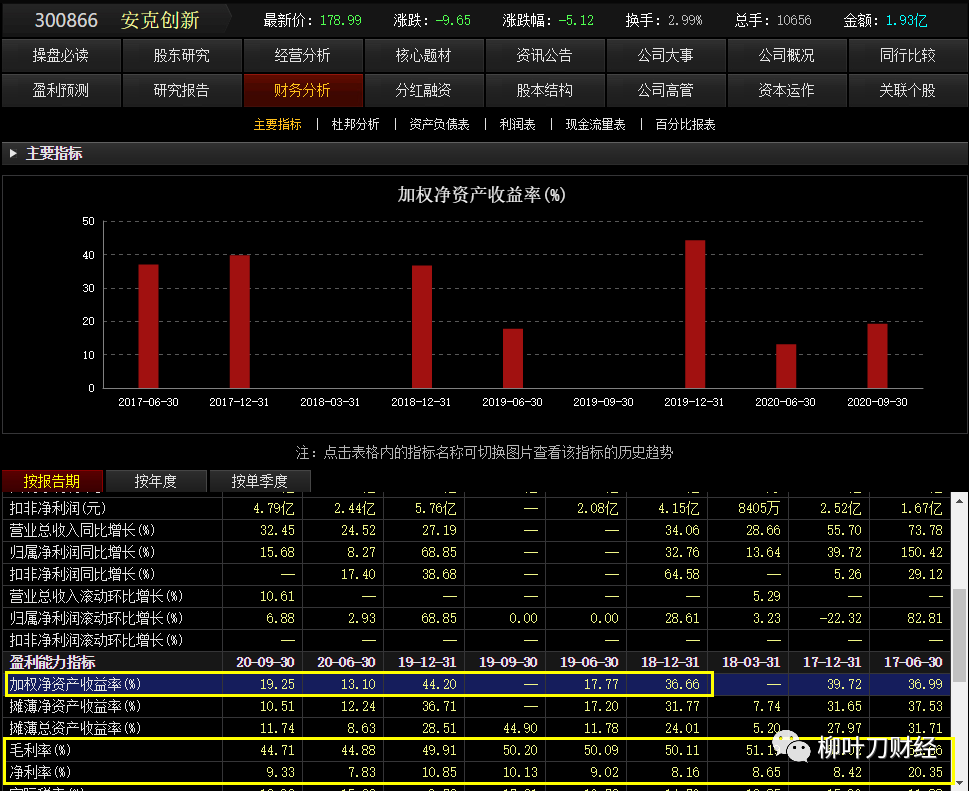Open the 盈利预测 menu button
This screenshot has width=969, height=791.
pyautogui.click(x=61, y=91)
